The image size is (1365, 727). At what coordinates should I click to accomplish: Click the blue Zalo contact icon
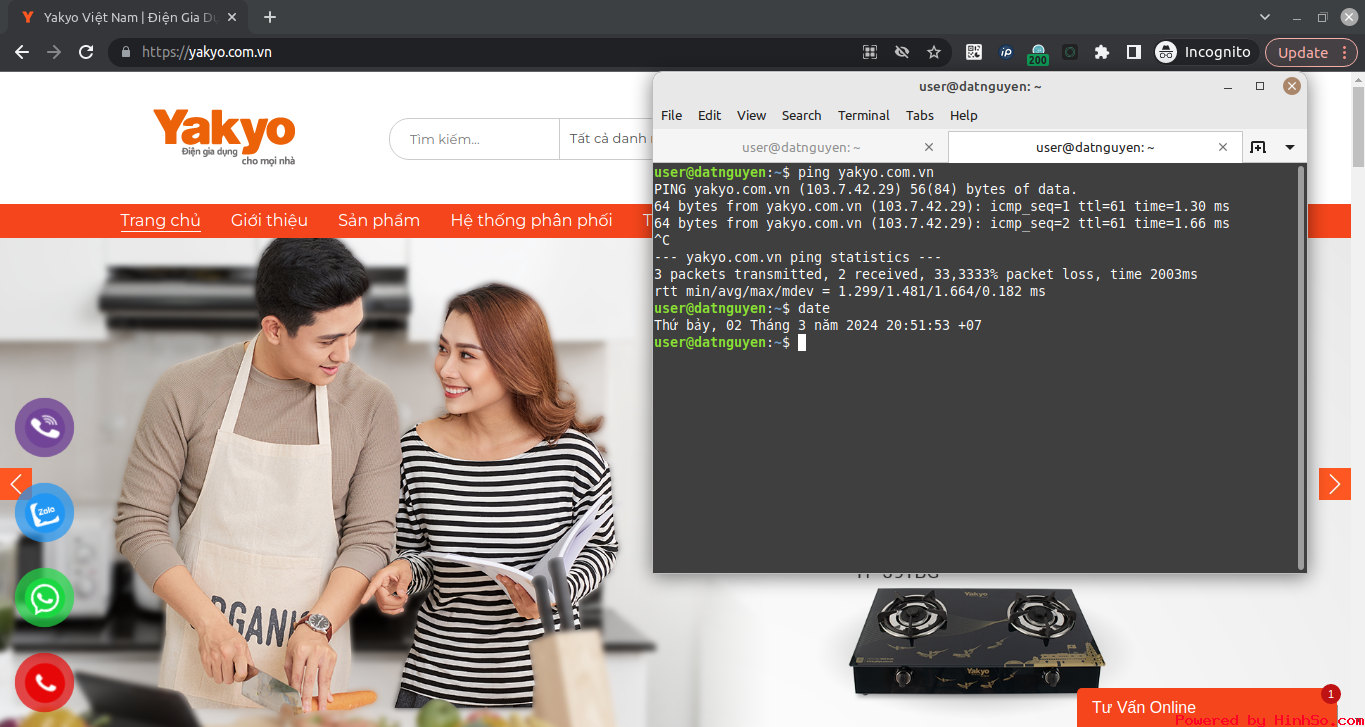pos(44,513)
